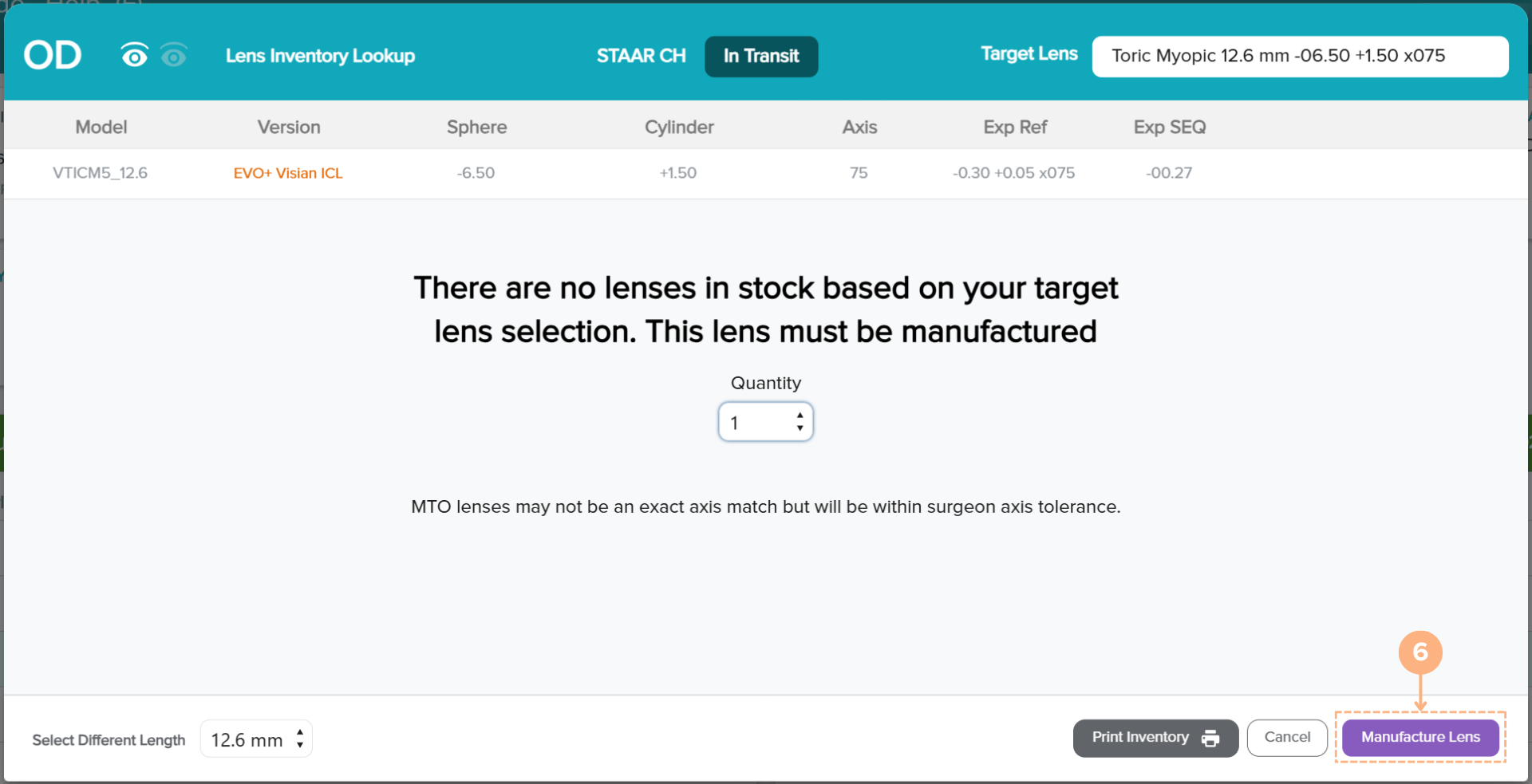Click the Cylinder column header
This screenshot has width=1532, height=784.
679,127
